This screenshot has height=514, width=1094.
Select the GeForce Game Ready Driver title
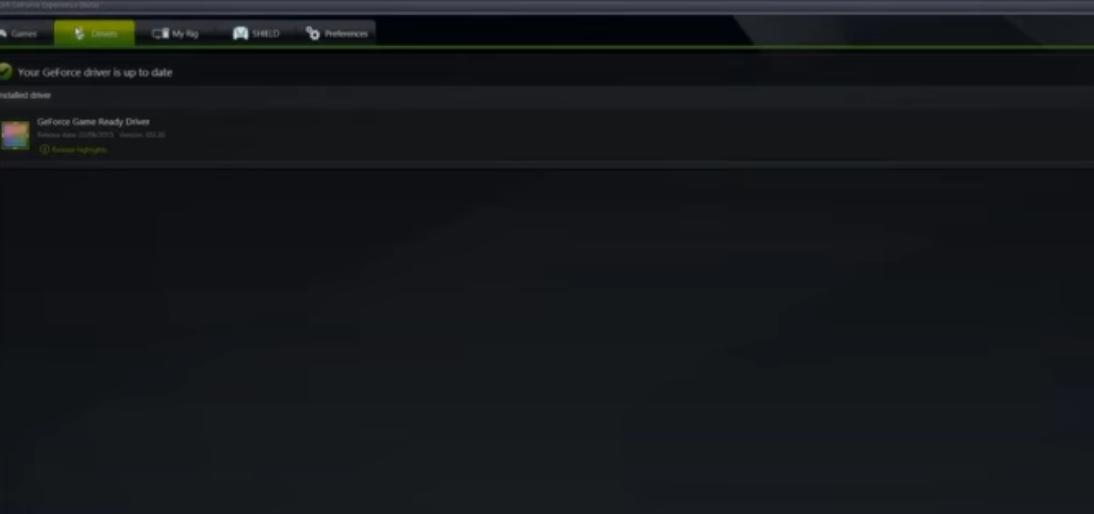(93, 122)
